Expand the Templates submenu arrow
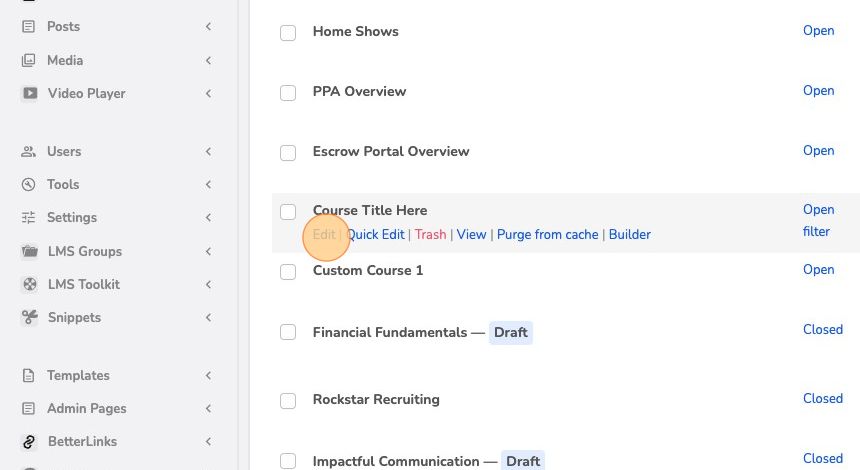This screenshot has height=470, width=860. click(208, 376)
